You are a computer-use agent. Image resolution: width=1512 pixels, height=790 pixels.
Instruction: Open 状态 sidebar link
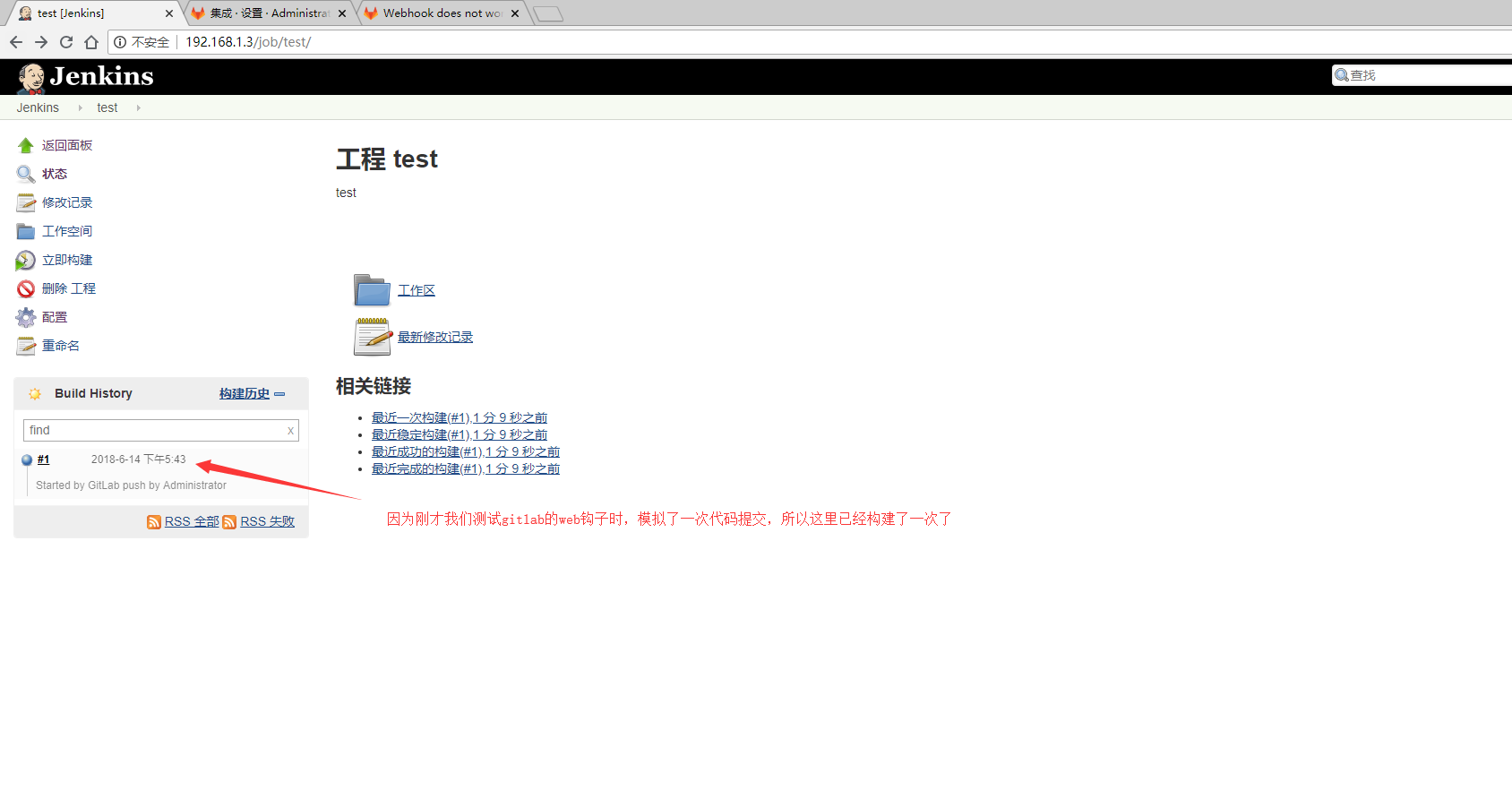coord(55,174)
